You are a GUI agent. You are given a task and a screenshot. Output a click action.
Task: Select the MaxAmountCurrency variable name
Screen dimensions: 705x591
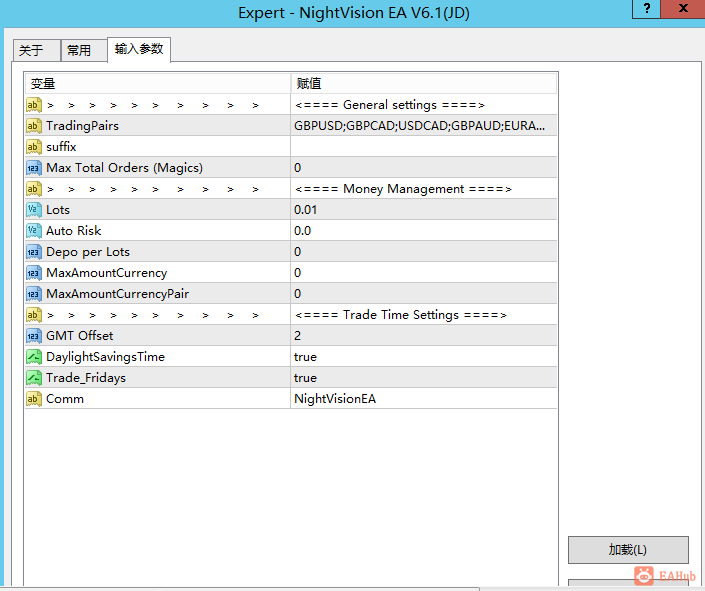pyautogui.click(x=107, y=273)
